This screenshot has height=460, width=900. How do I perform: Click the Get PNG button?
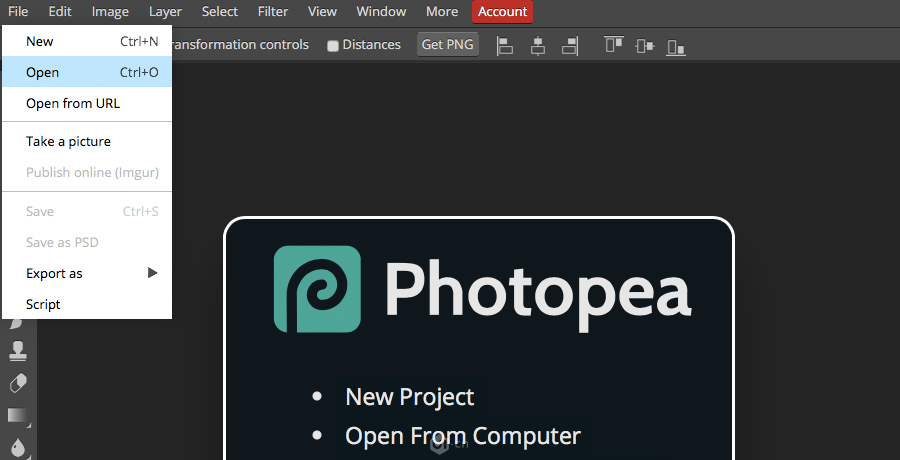click(x=448, y=44)
